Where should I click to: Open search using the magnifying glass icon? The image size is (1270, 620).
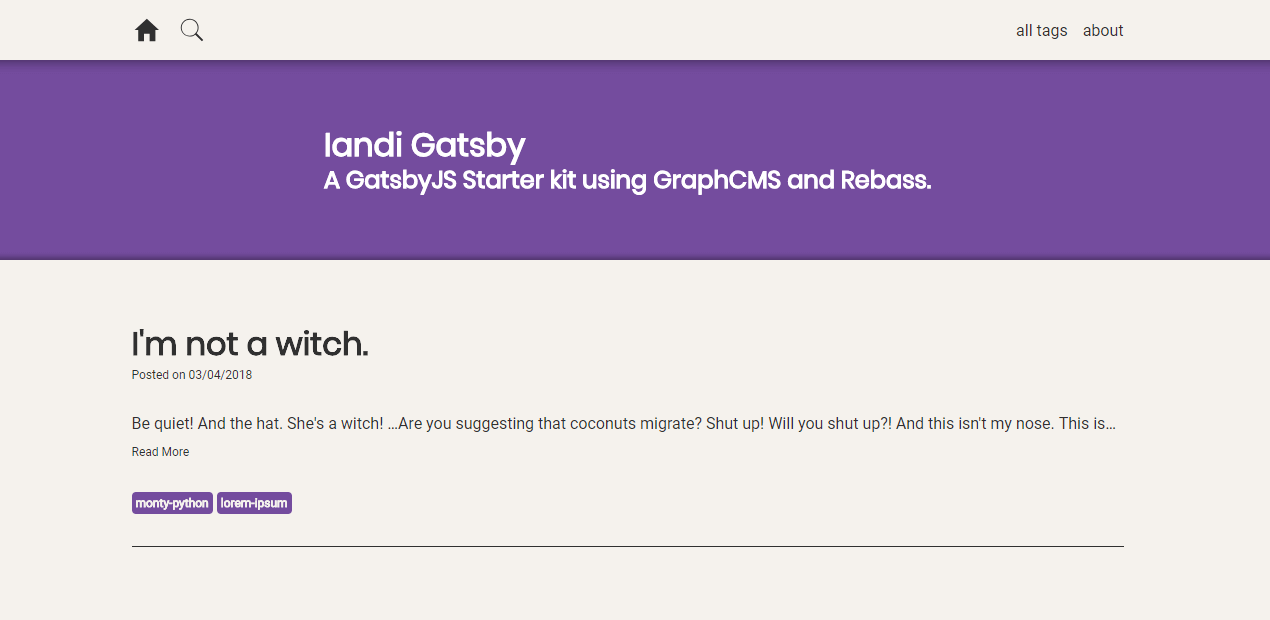tap(192, 31)
